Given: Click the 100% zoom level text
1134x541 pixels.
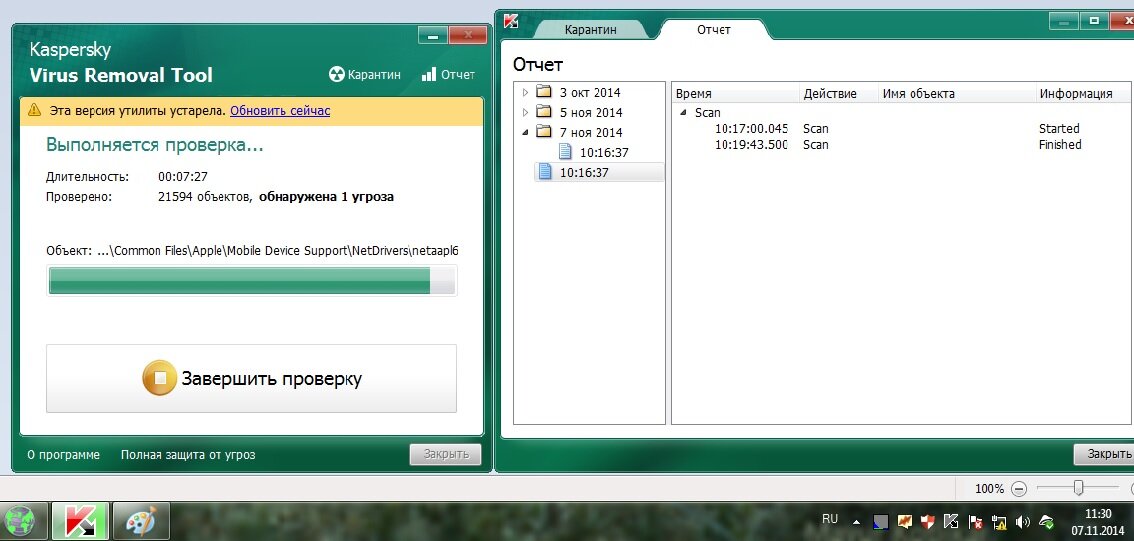Looking at the screenshot, I should coord(989,489).
